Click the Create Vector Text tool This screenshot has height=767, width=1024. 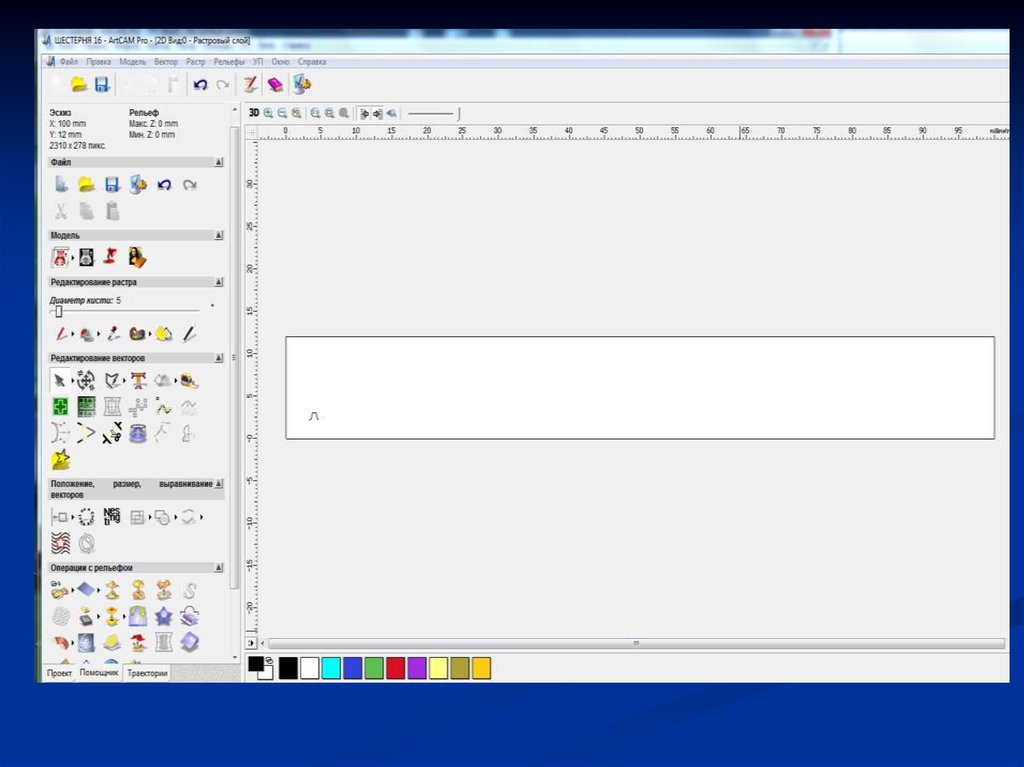138,380
